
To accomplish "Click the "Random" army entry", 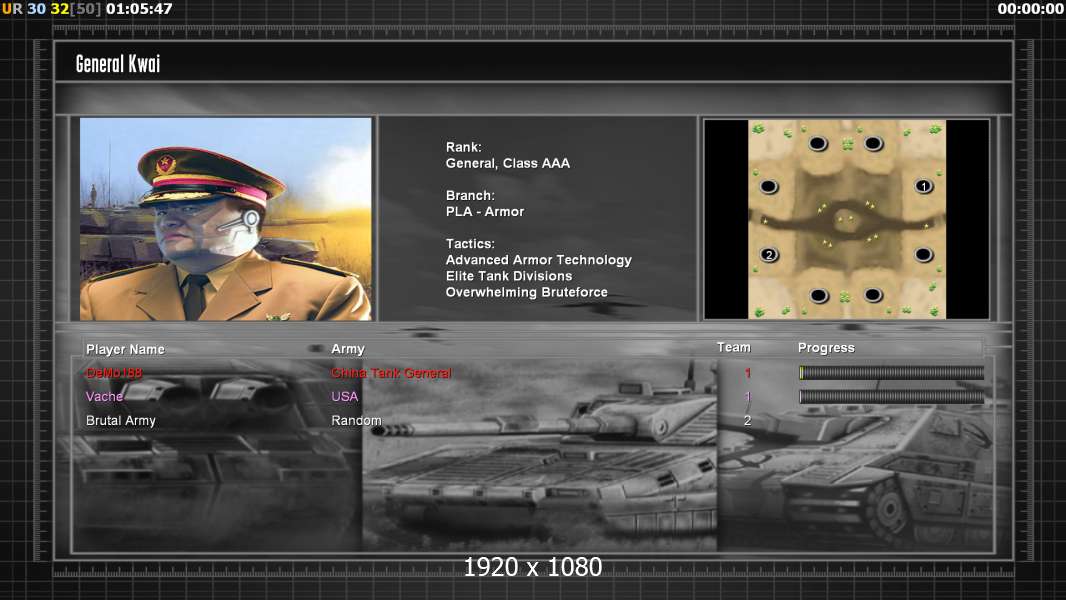I will [356, 421].
